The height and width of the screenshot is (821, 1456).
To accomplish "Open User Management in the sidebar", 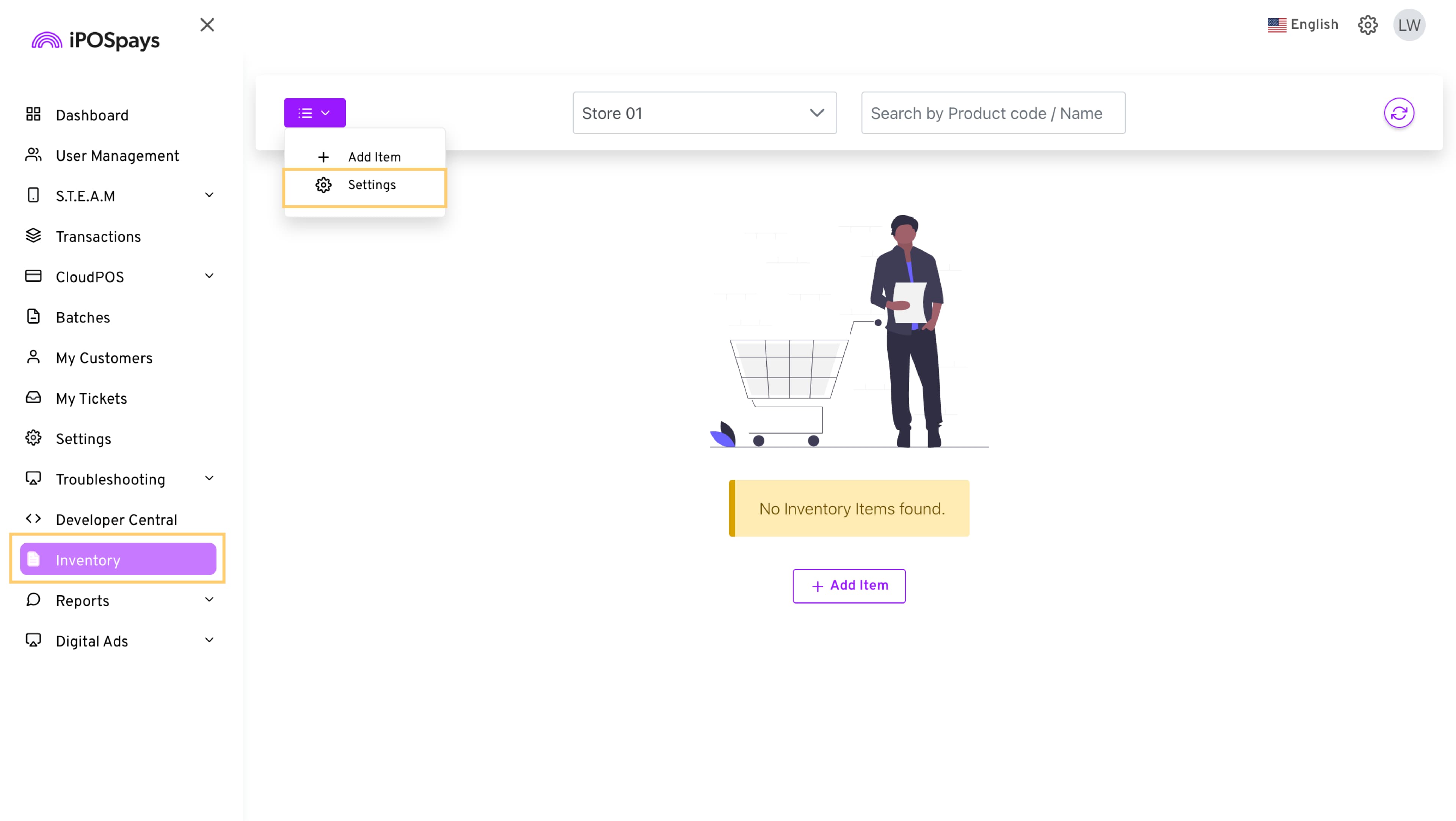I will [117, 156].
